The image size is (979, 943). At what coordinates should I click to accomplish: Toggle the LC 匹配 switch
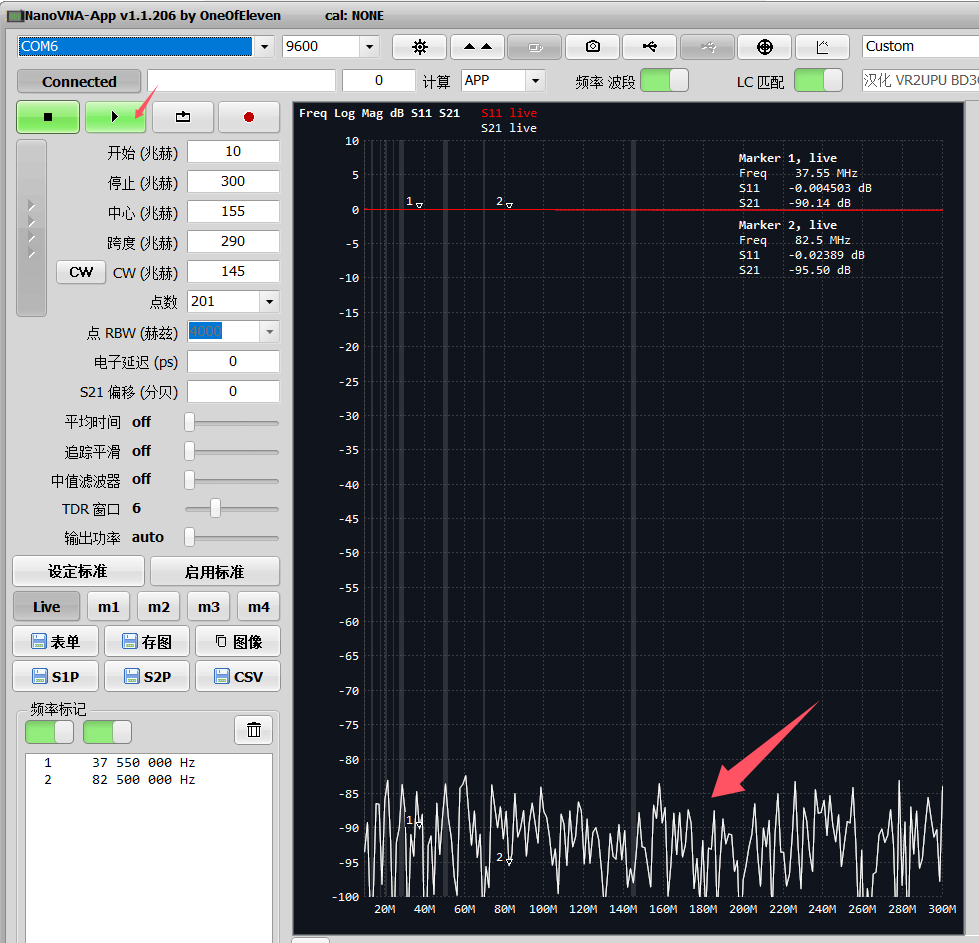(818, 81)
